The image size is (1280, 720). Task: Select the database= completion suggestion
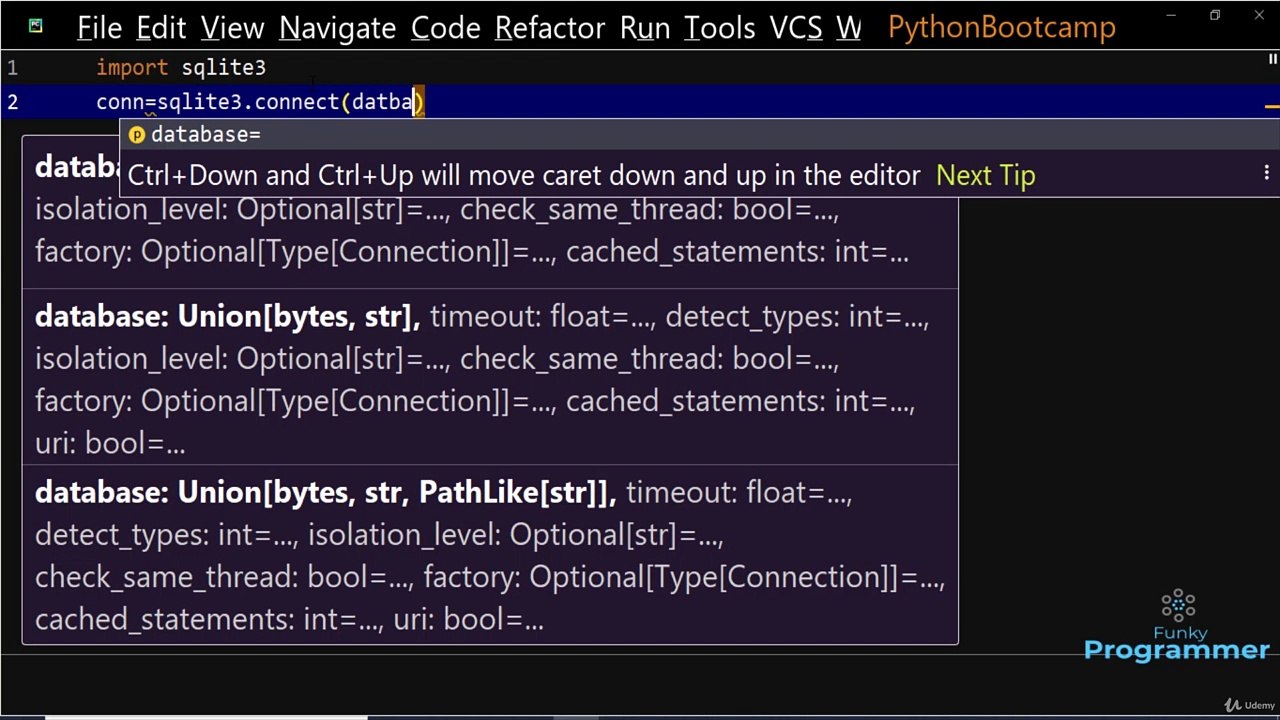pos(205,135)
